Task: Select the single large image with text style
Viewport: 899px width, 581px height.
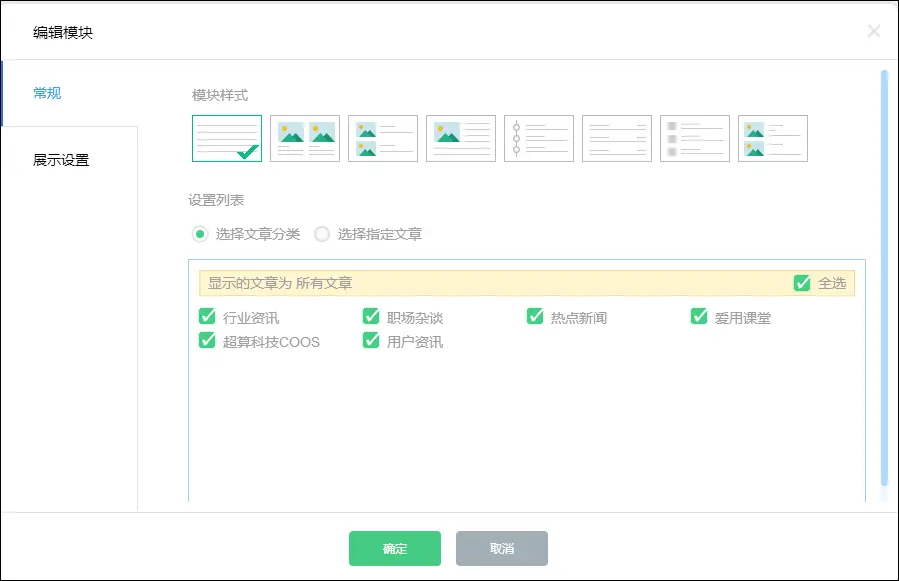Action: coord(461,138)
